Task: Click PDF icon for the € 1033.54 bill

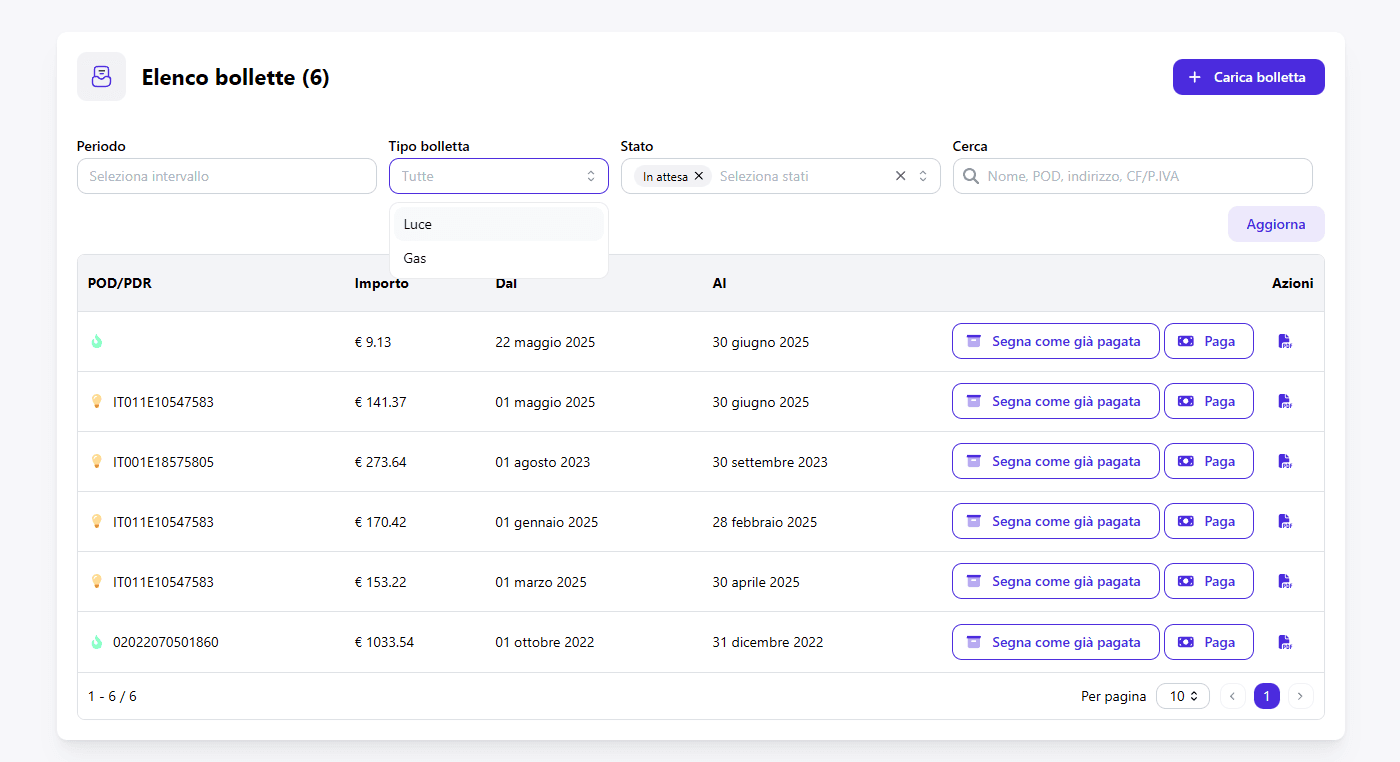Action: pyautogui.click(x=1285, y=642)
